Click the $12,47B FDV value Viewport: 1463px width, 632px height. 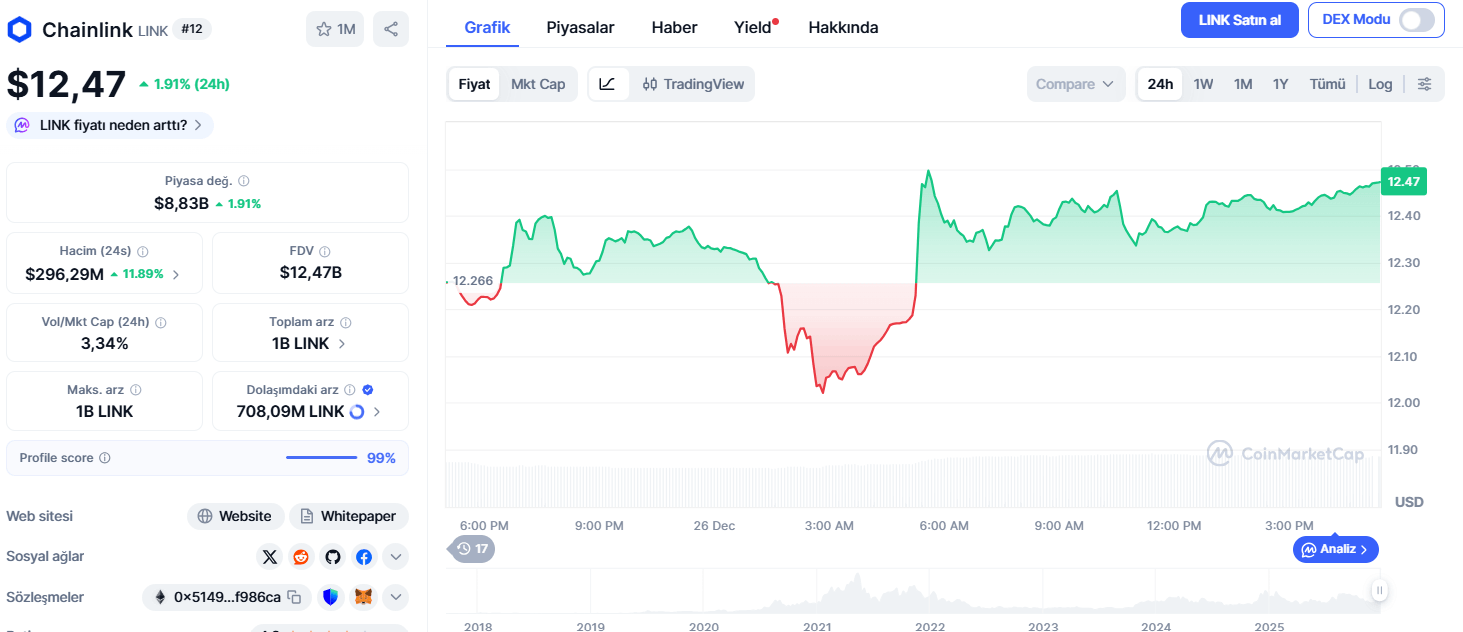pos(310,272)
